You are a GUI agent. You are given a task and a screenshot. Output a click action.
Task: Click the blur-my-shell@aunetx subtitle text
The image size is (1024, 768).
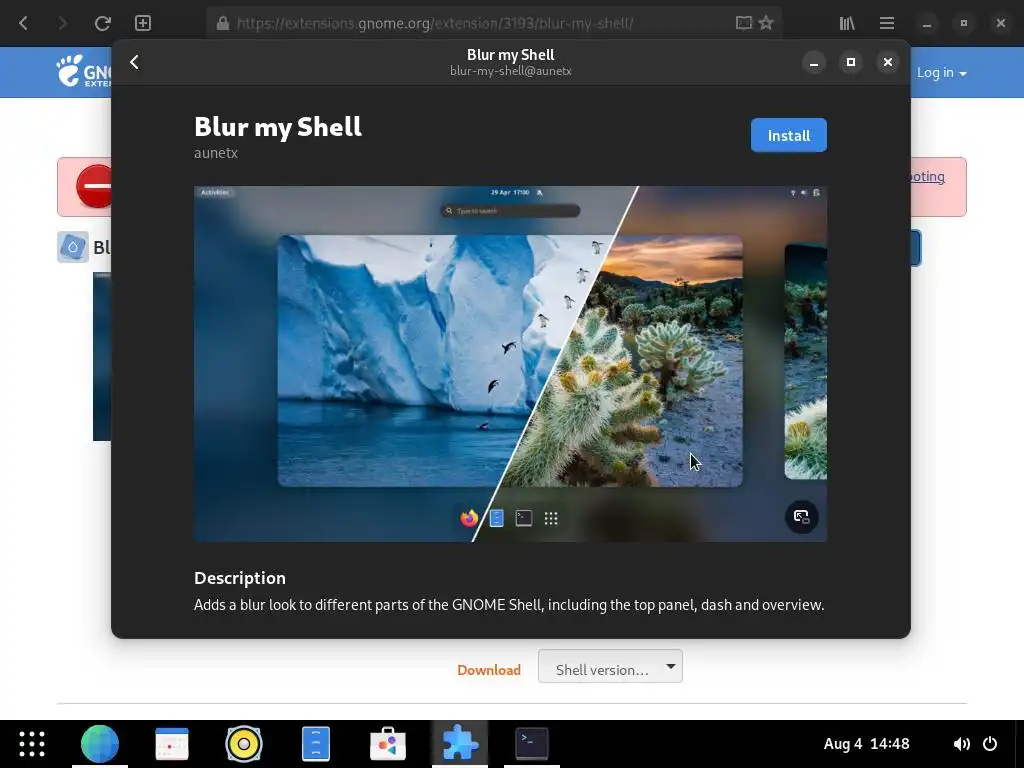(x=511, y=71)
